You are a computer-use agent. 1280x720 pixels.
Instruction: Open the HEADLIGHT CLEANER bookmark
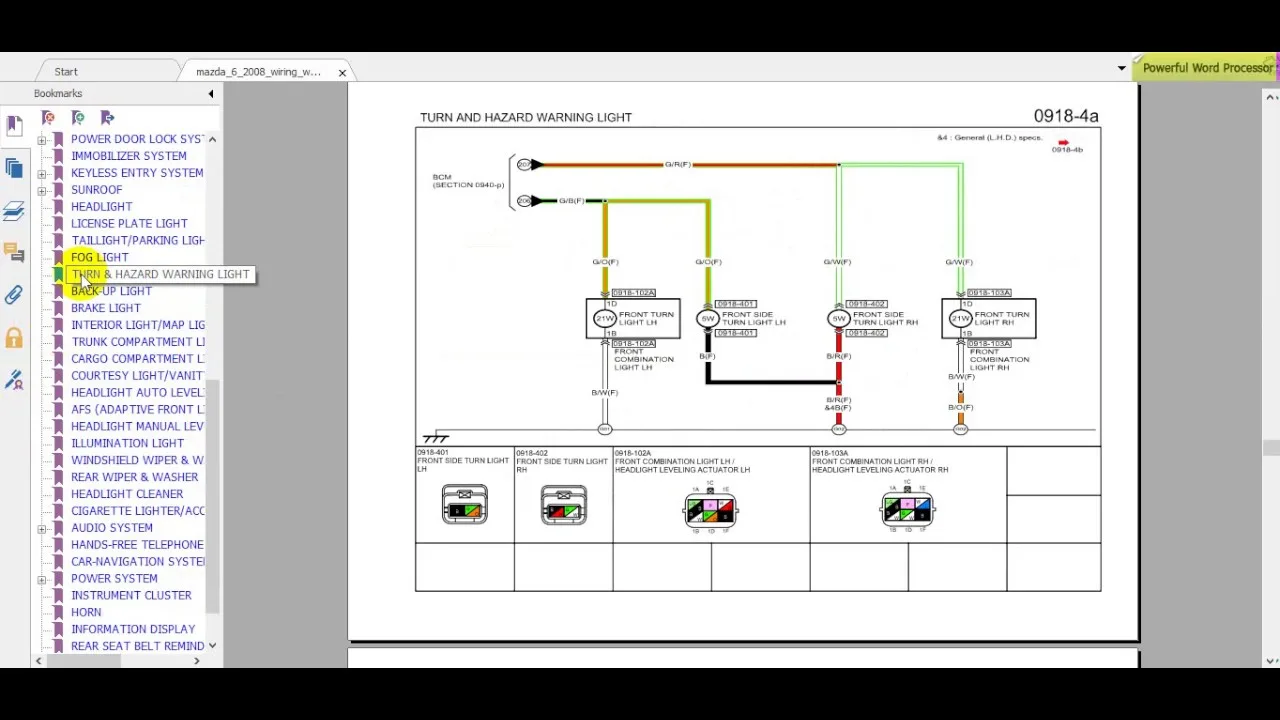(127, 494)
